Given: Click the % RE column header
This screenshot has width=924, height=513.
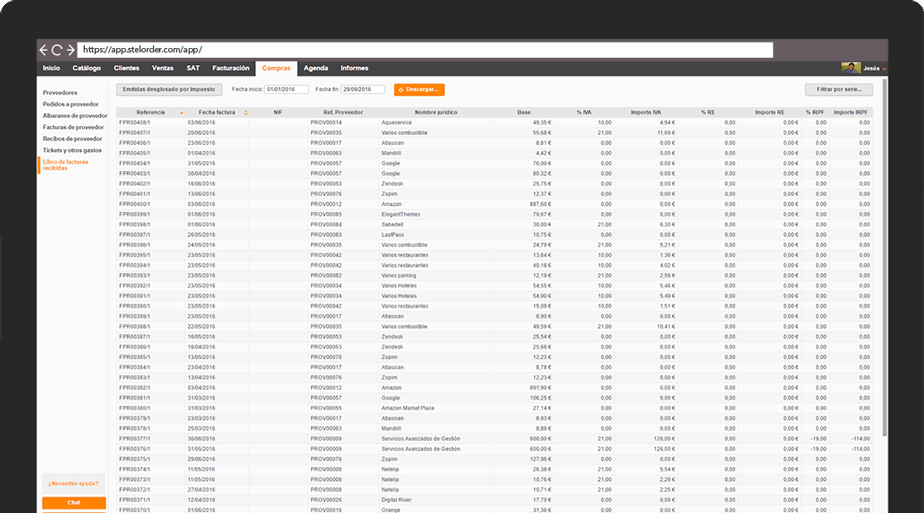Looking at the screenshot, I should coord(708,112).
